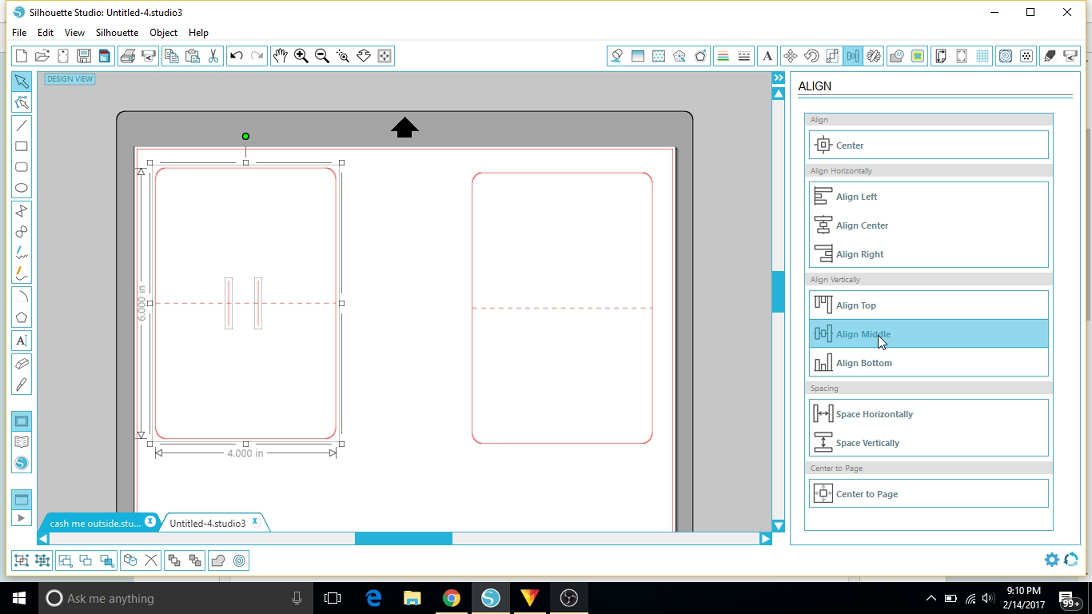Open Preferences gear icon
Screen dimensions: 1092x614
(1052, 560)
